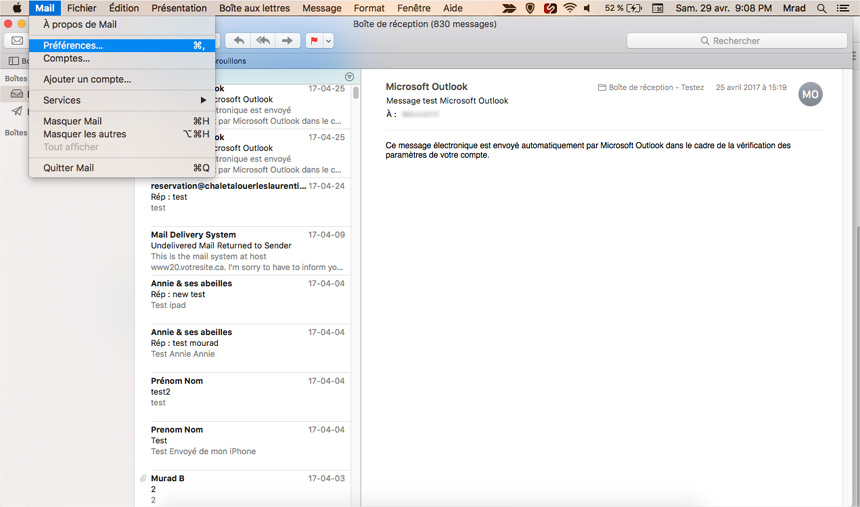Click the Forward arrow button

[x=287, y=41]
